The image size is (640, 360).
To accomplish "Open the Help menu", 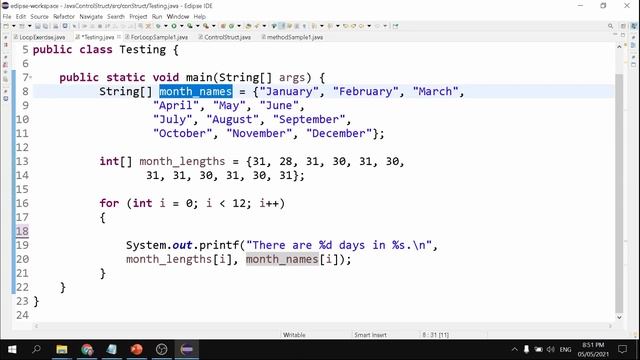I will tap(200, 17).
